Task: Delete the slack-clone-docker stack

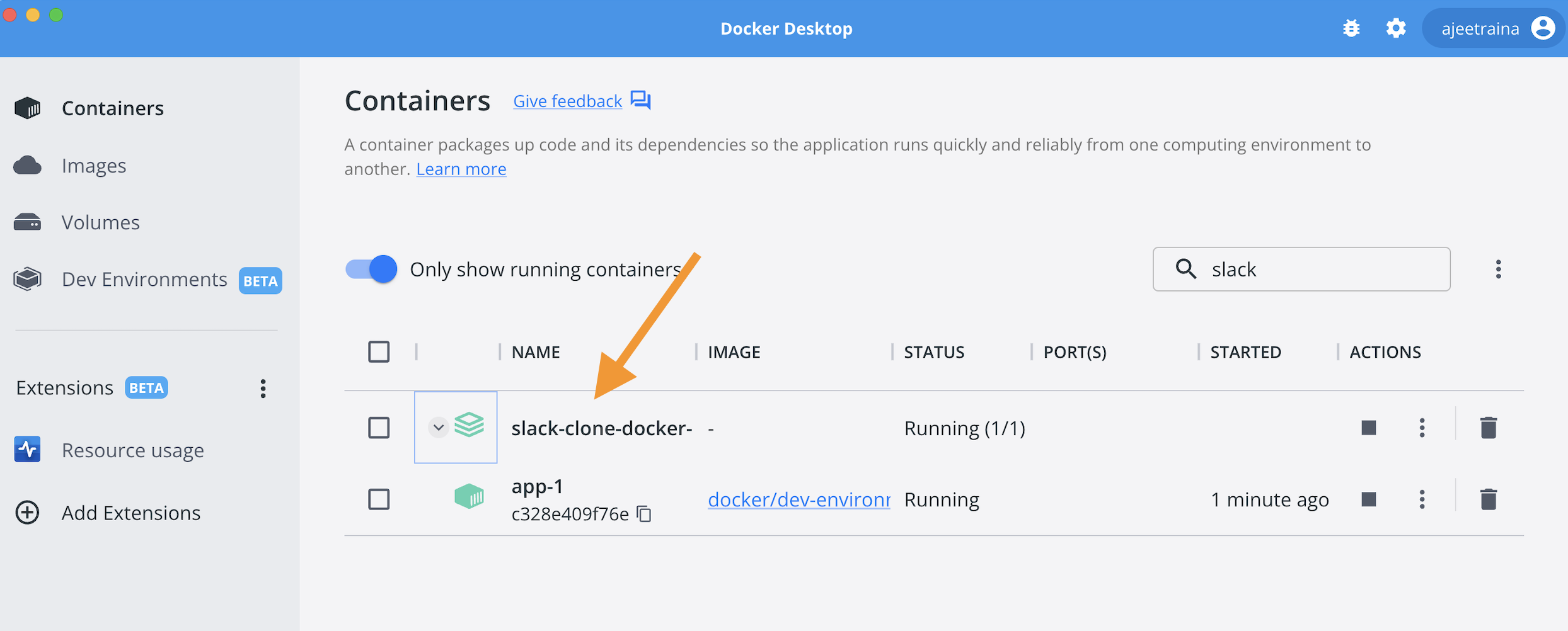Action: coord(1489,428)
